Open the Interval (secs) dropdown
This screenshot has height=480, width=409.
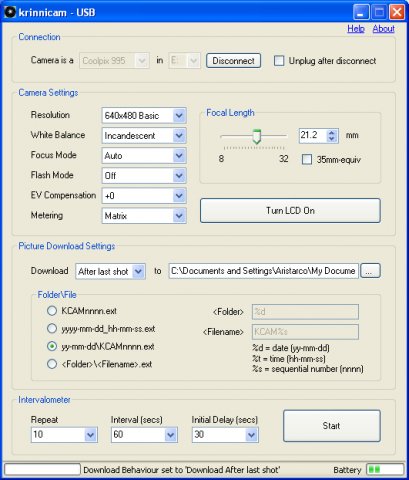coord(144,435)
